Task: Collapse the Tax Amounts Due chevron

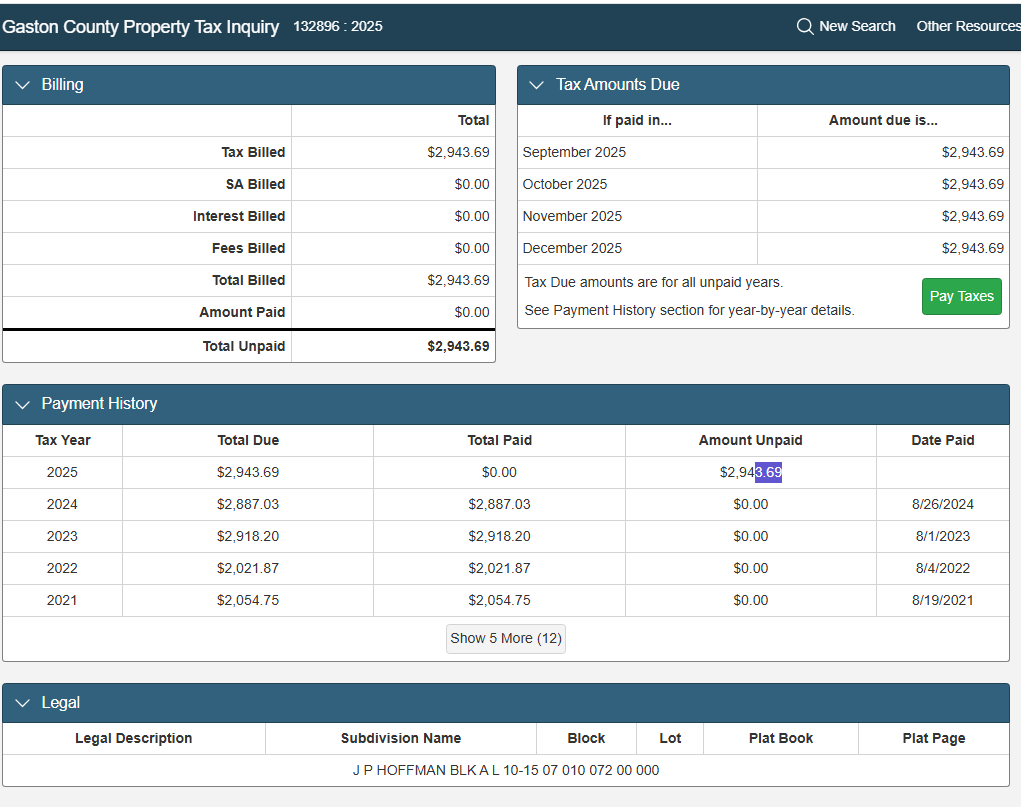Action: [x=537, y=85]
